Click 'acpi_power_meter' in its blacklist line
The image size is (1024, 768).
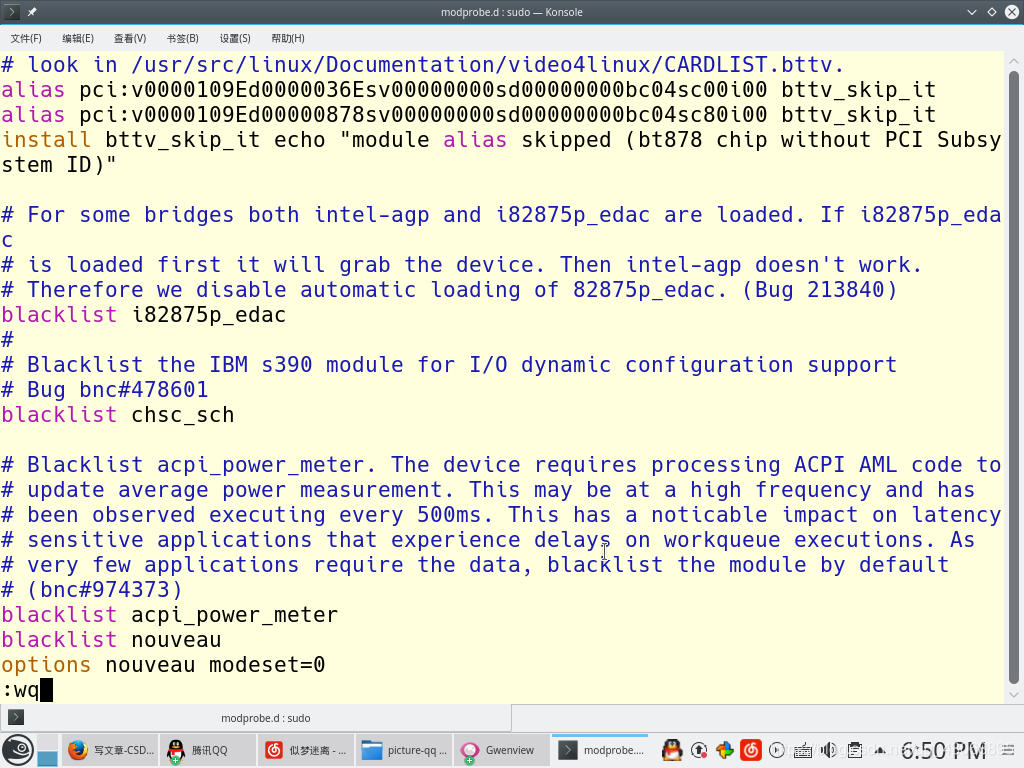[x=234, y=616]
